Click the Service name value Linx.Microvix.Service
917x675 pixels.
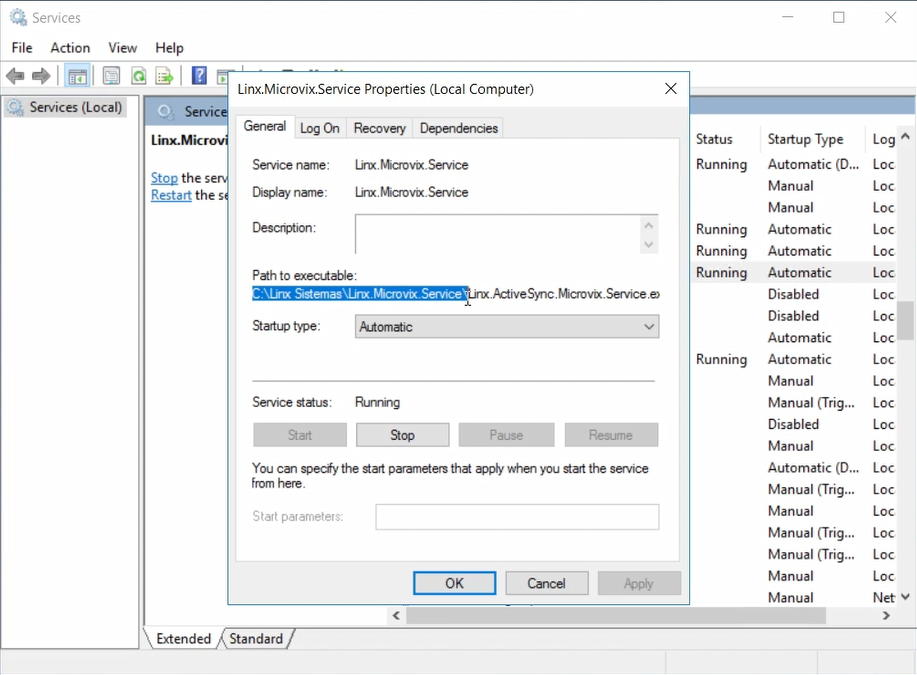412,165
